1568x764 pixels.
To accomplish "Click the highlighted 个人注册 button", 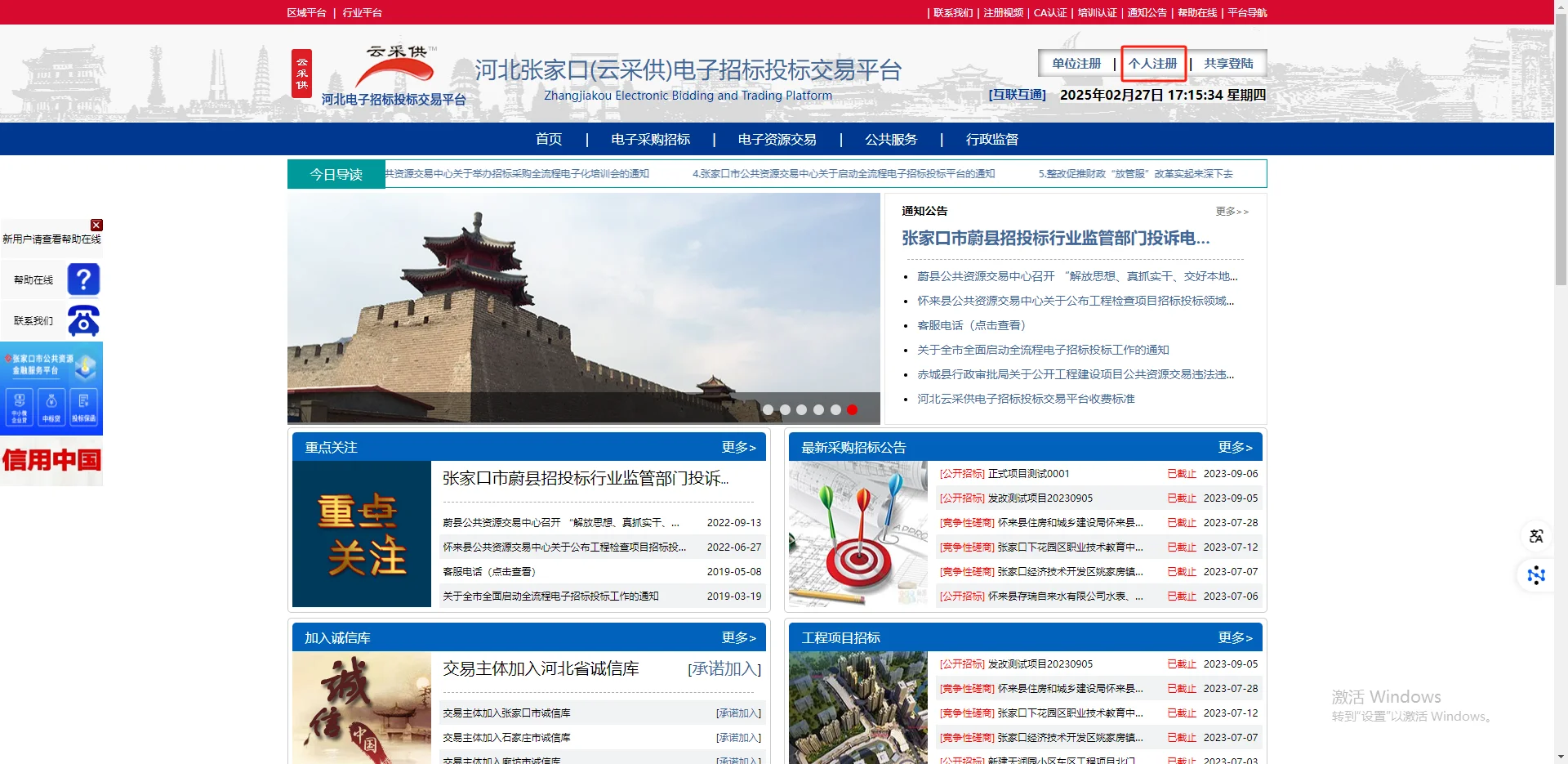I will pos(1153,63).
